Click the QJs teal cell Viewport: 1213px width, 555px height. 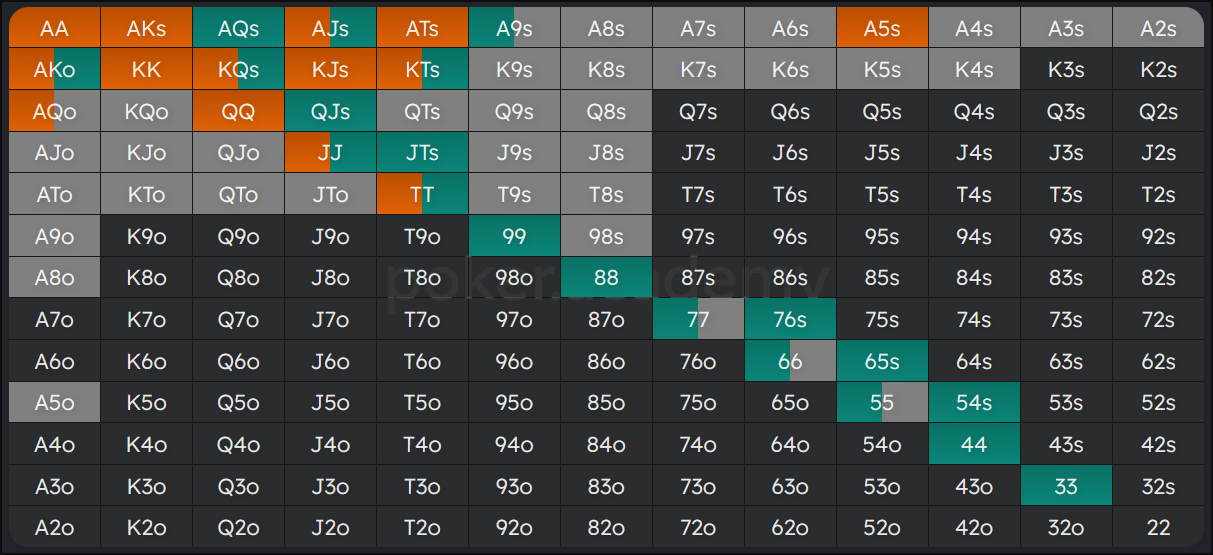(330, 111)
